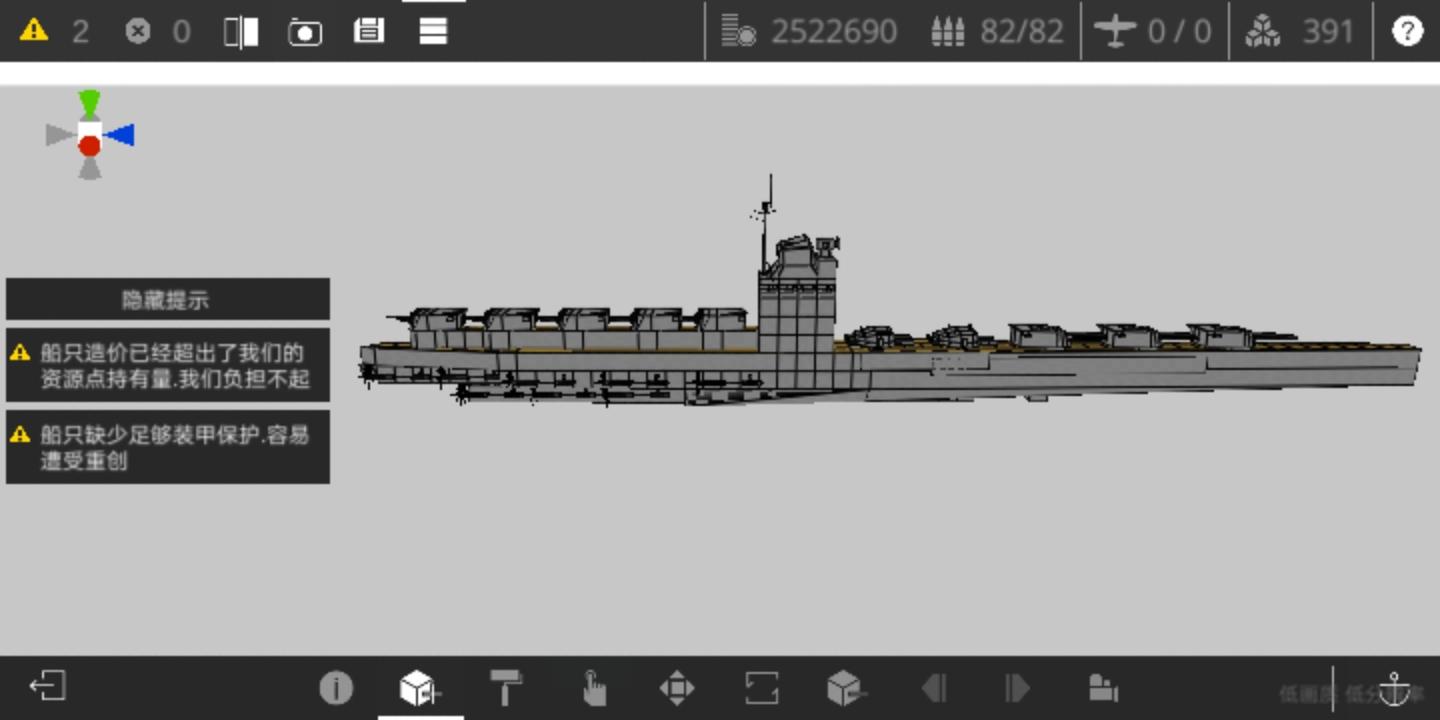Select the pointing hand pick tool
The width and height of the screenshot is (1440, 720).
pyautogui.click(x=593, y=688)
